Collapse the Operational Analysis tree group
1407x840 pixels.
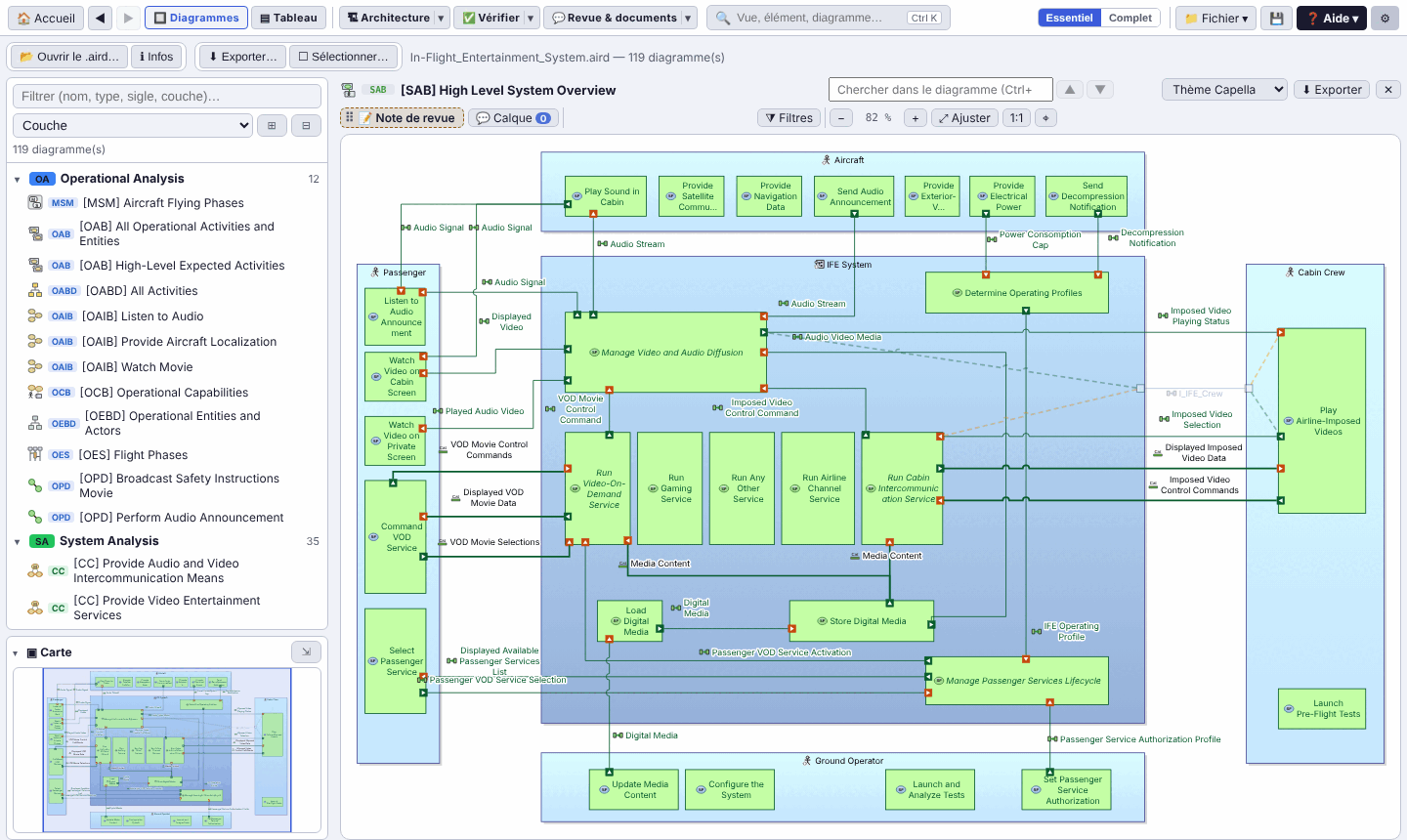point(18,179)
